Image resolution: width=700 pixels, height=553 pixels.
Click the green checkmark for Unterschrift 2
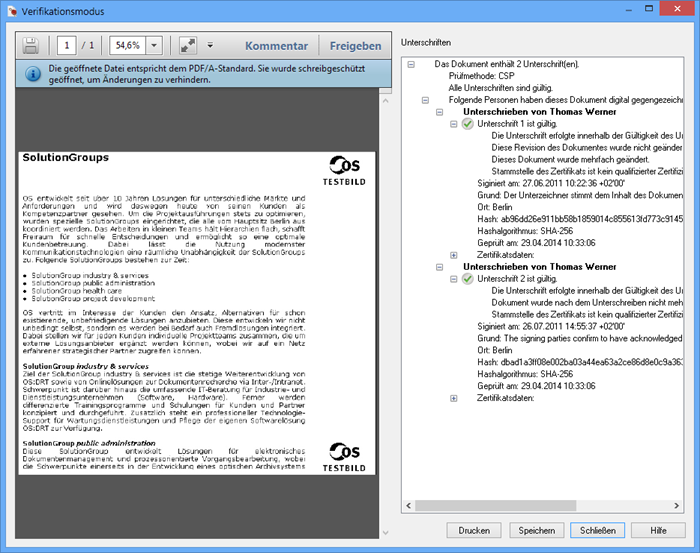pyautogui.click(x=467, y=279)
